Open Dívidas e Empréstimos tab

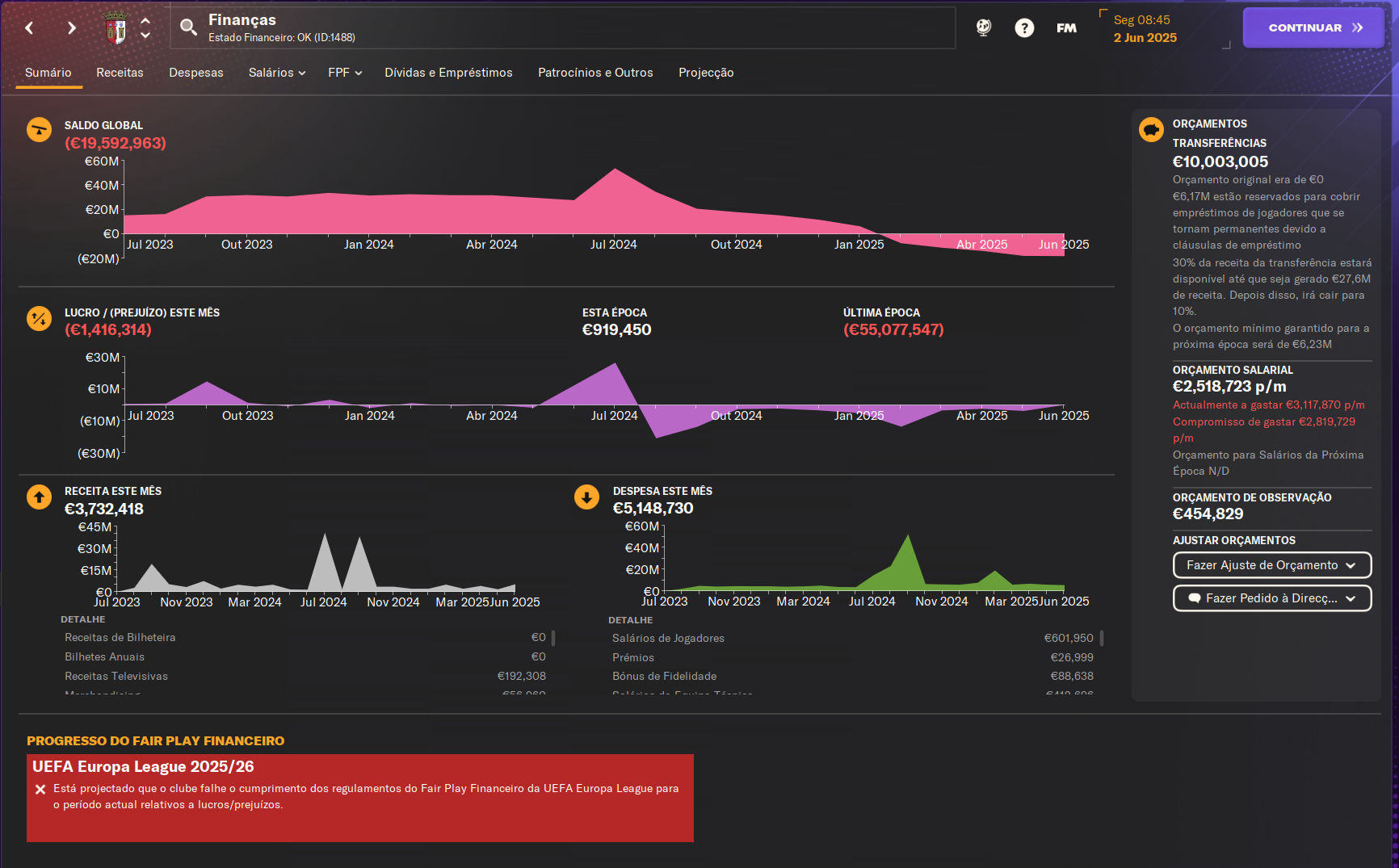point(448,73)
